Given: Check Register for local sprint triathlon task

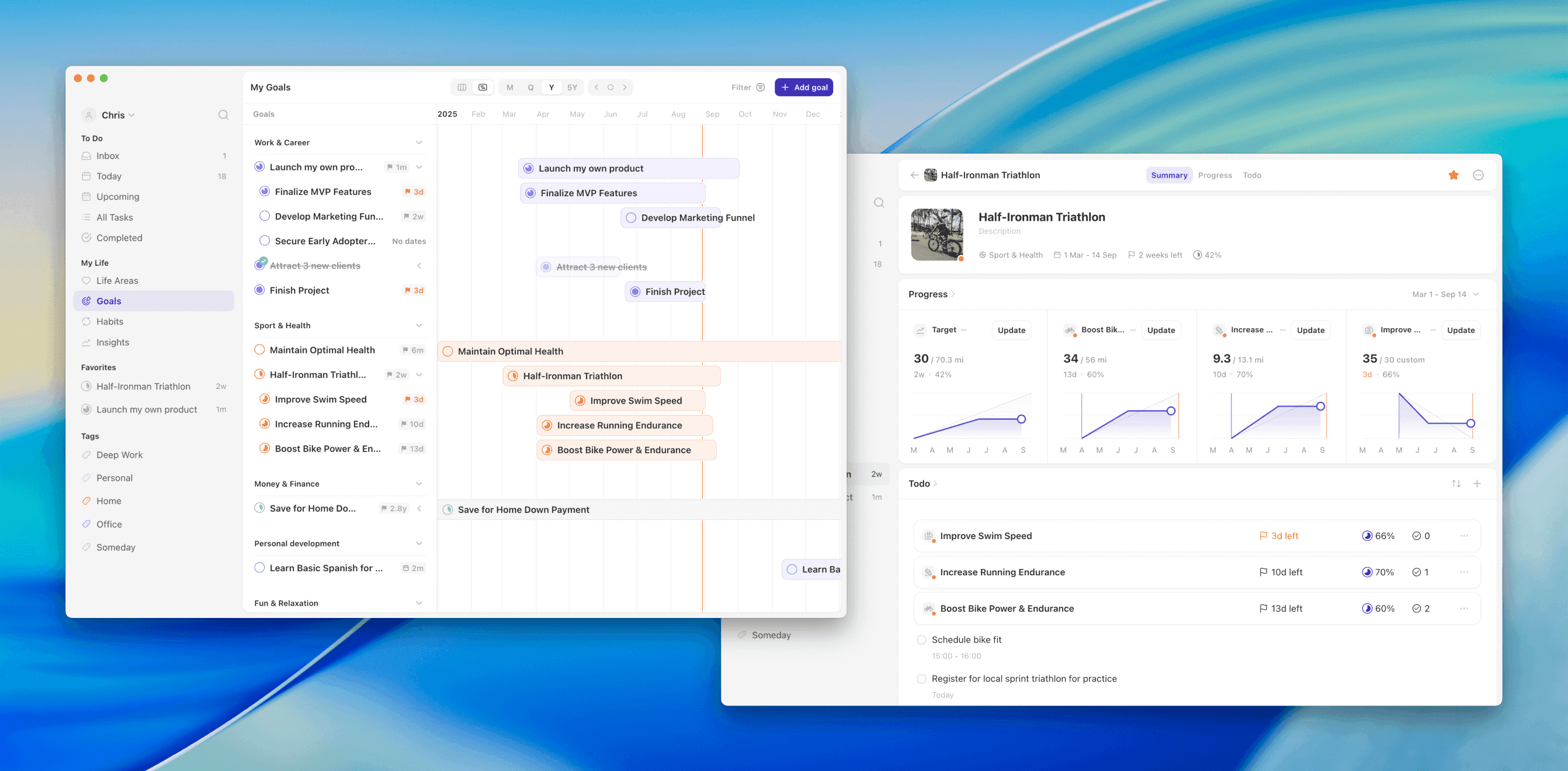Looking at the screenshot, I should click(921, 679).
